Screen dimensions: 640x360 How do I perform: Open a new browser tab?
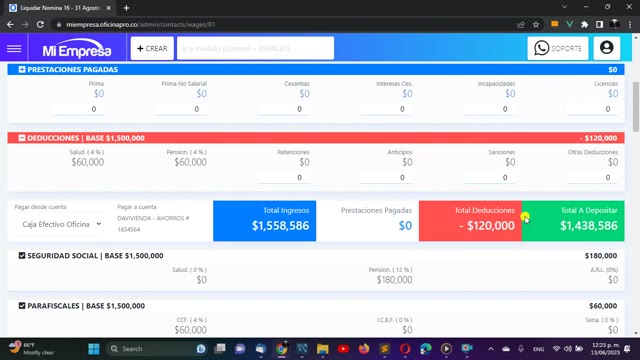tap(127, 8)
